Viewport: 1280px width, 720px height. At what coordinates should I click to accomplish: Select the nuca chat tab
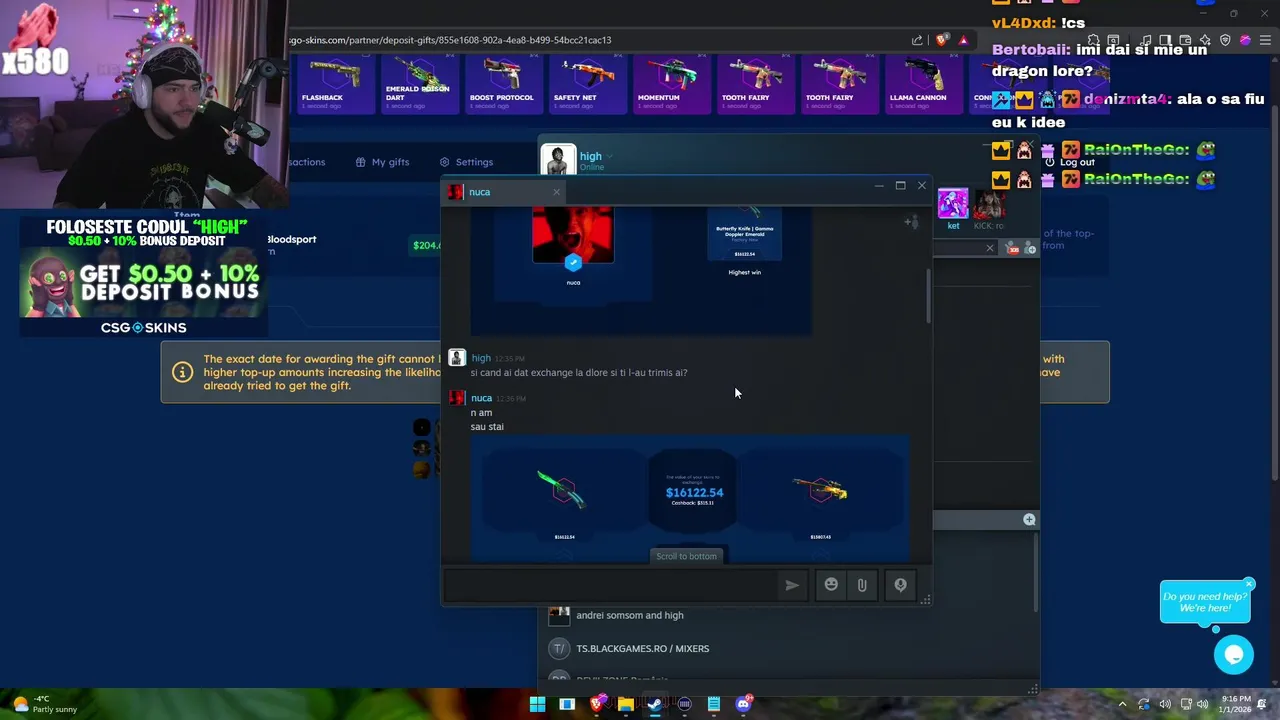click(x=505, y=192)
